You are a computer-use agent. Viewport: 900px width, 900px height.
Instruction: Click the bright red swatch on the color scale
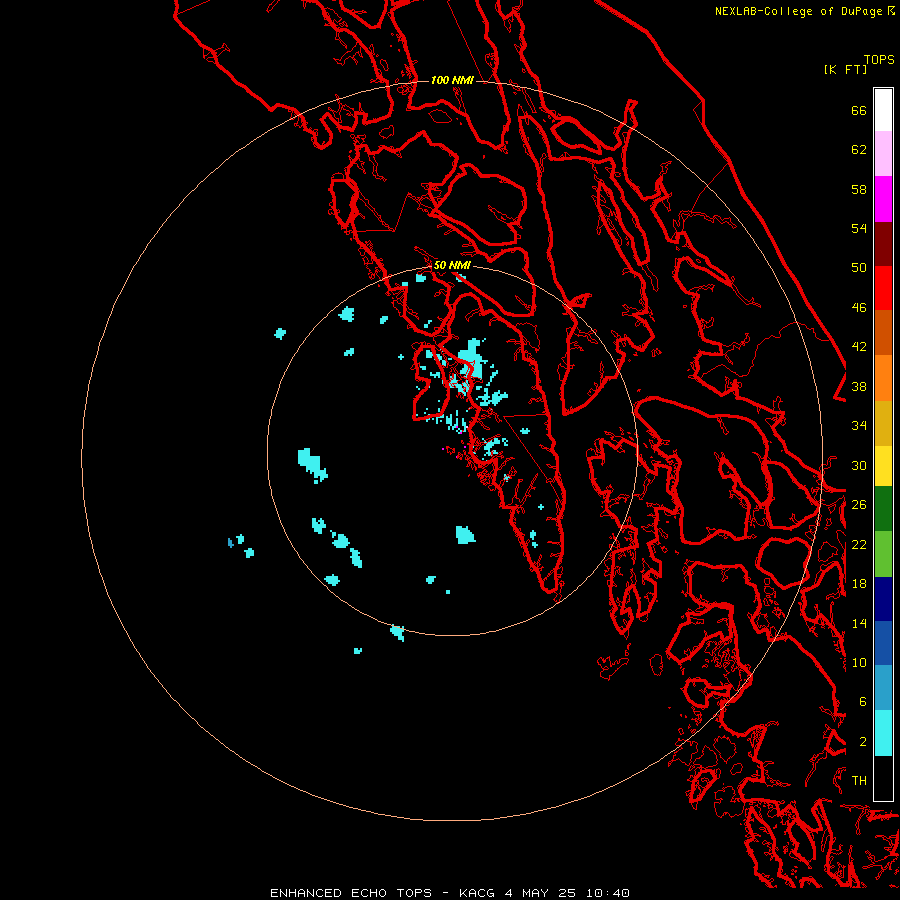pyautogui.click(x=883, y=288)
